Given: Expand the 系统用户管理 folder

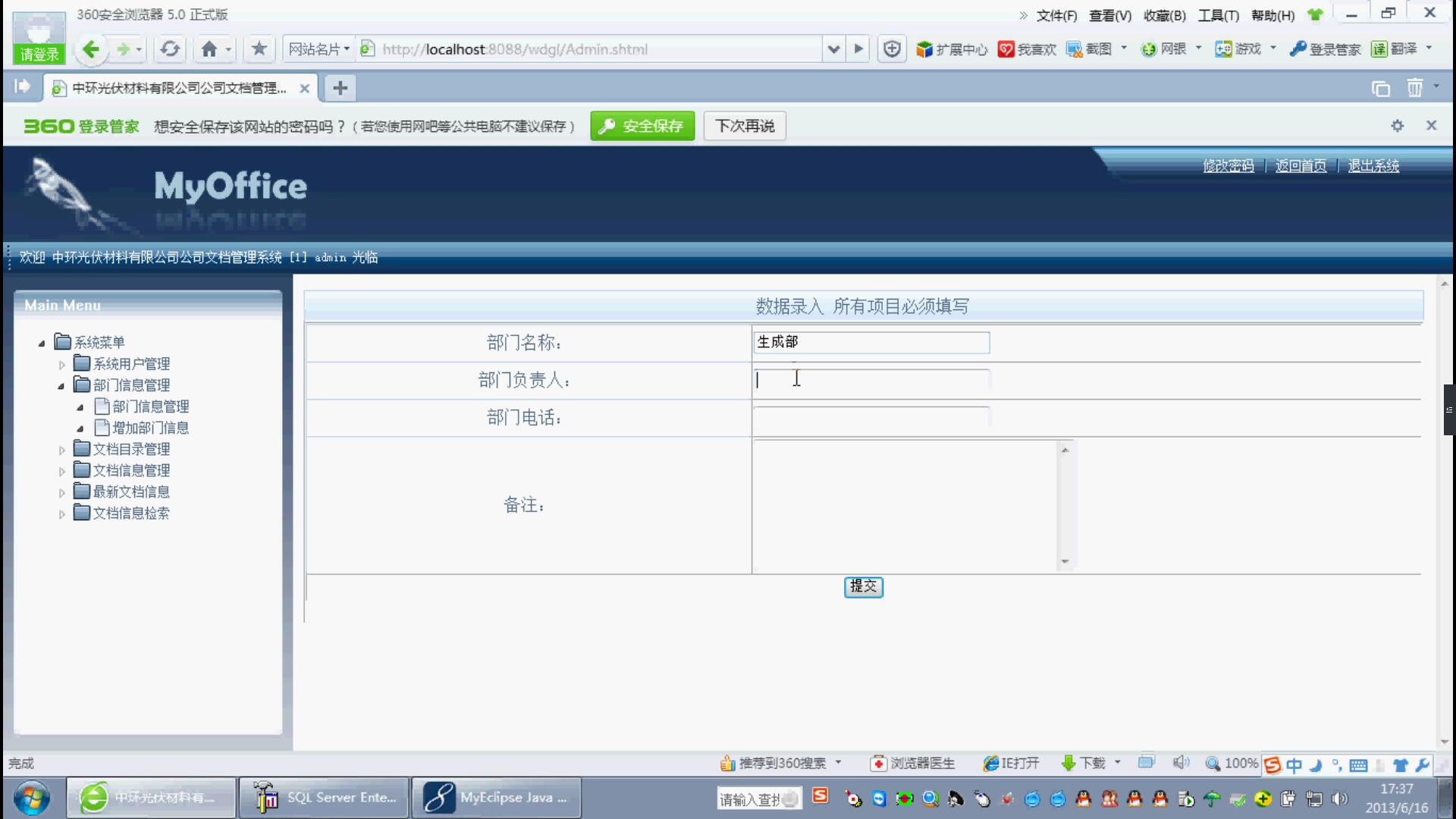Looking at the screenshot, I should pyautogui.click(x=62, y=365).
